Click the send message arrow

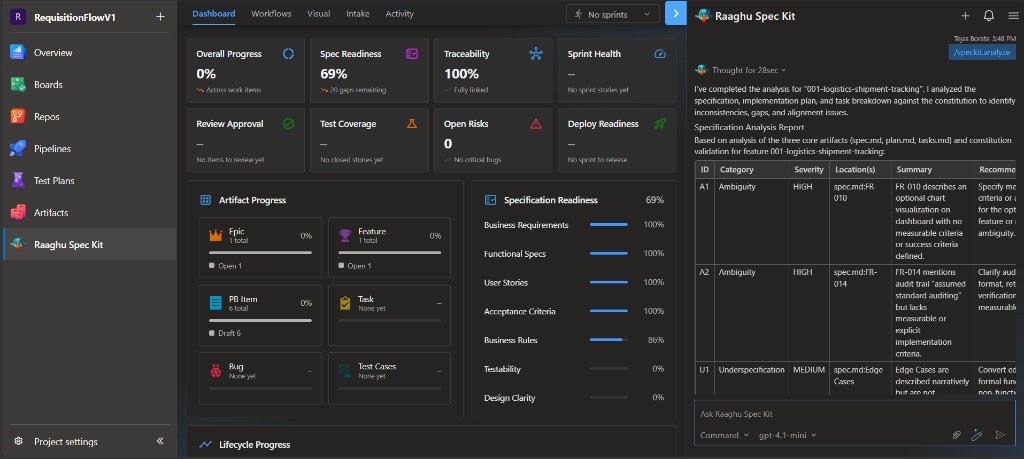pos(1000,435)
